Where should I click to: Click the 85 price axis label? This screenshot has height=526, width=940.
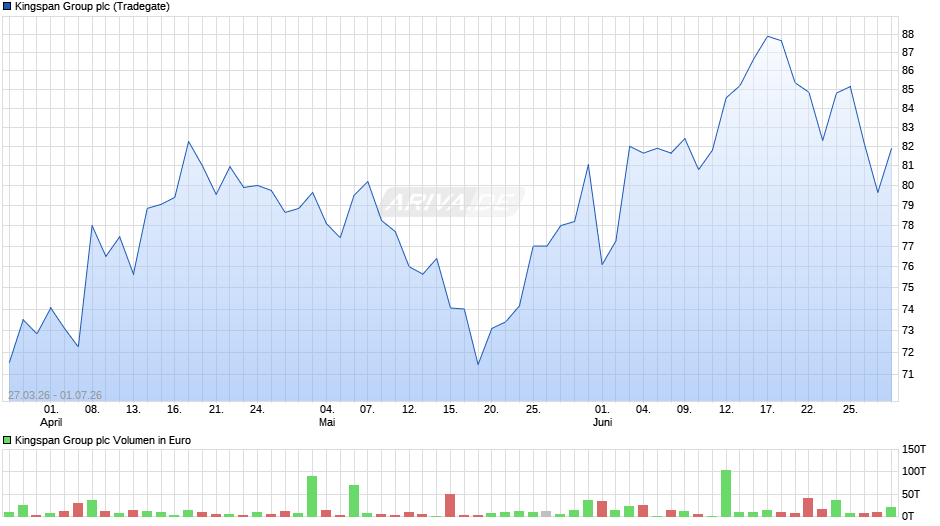point(908,89)
